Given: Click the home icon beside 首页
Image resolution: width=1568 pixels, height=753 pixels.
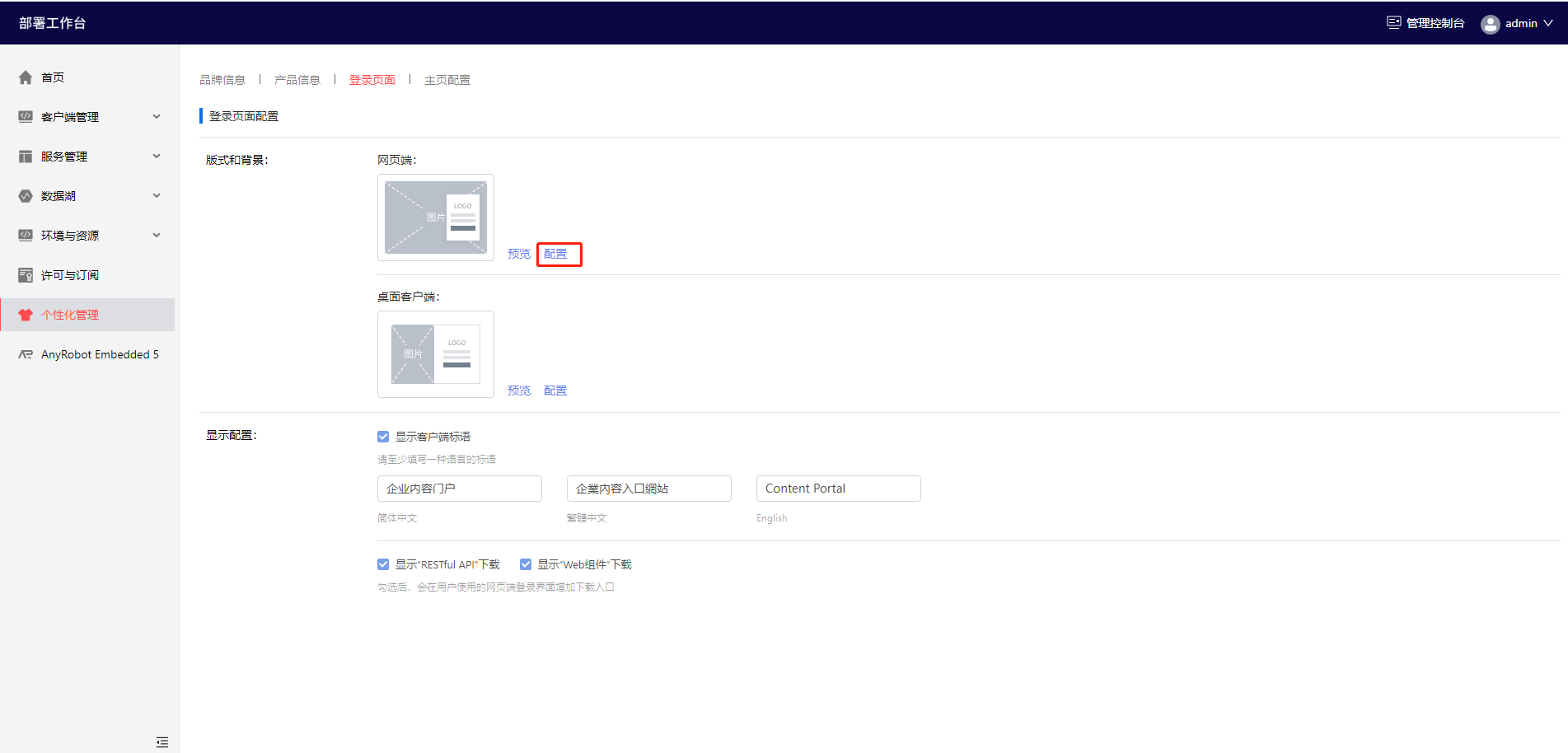Looking at the screenshot, I should click(26, 77).
